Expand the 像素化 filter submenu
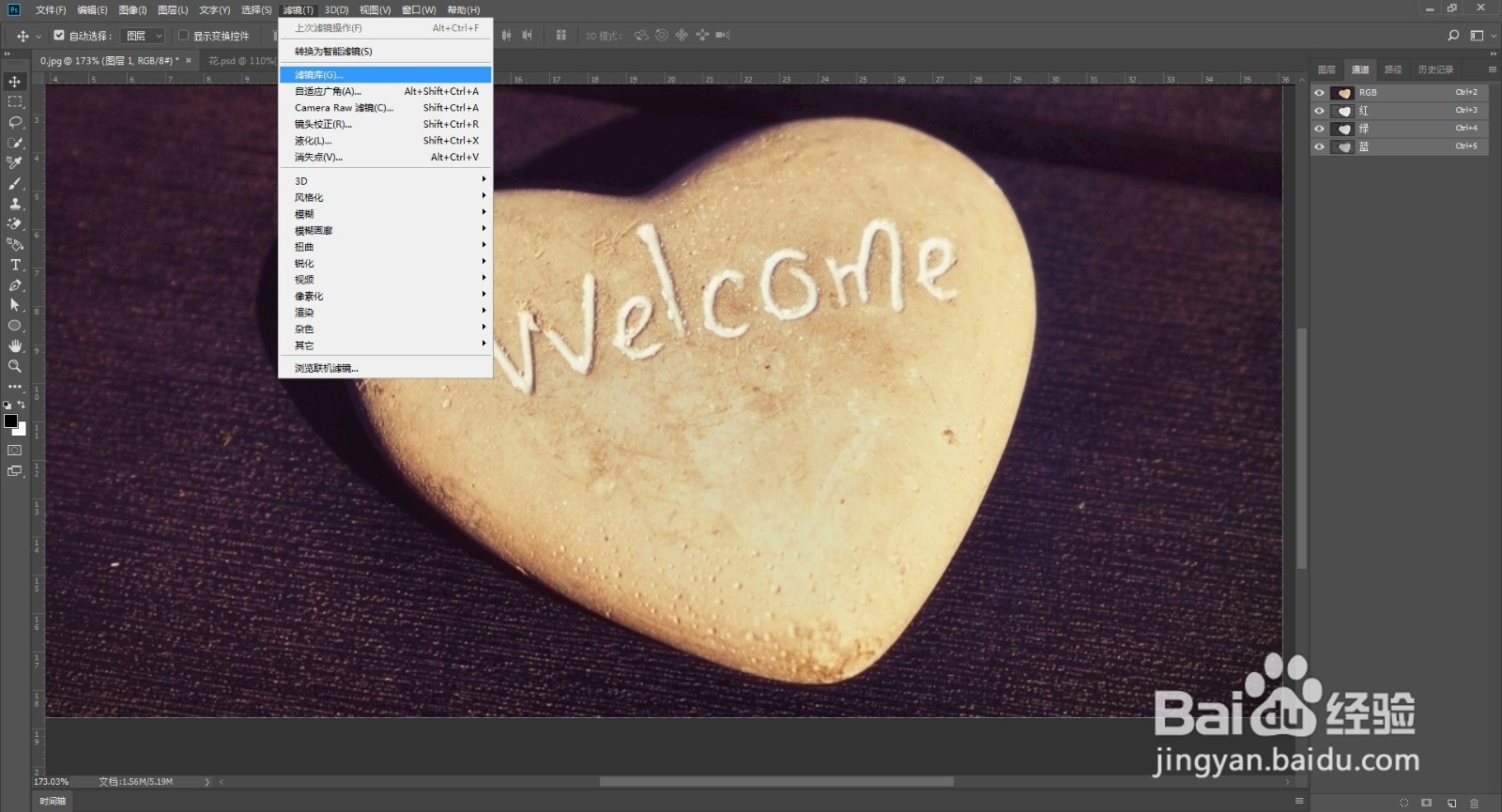This screenshot has width=1502, height=812. click(x=386, y=296)
